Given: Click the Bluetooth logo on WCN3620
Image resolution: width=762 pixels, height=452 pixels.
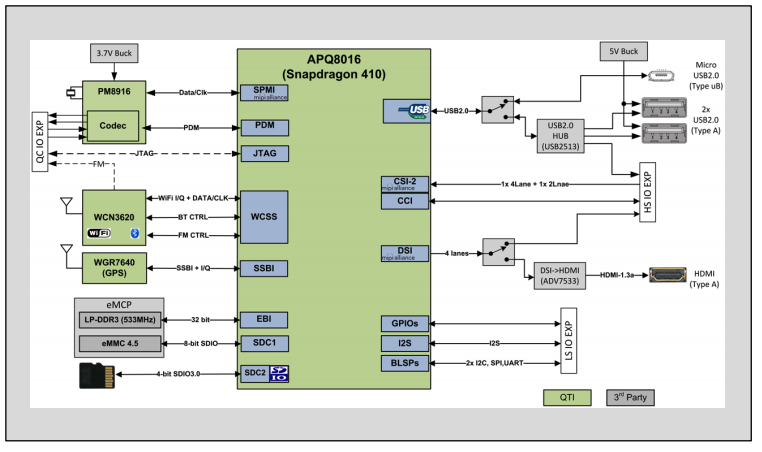Looking at the screenshot, I should coord(135,233).
